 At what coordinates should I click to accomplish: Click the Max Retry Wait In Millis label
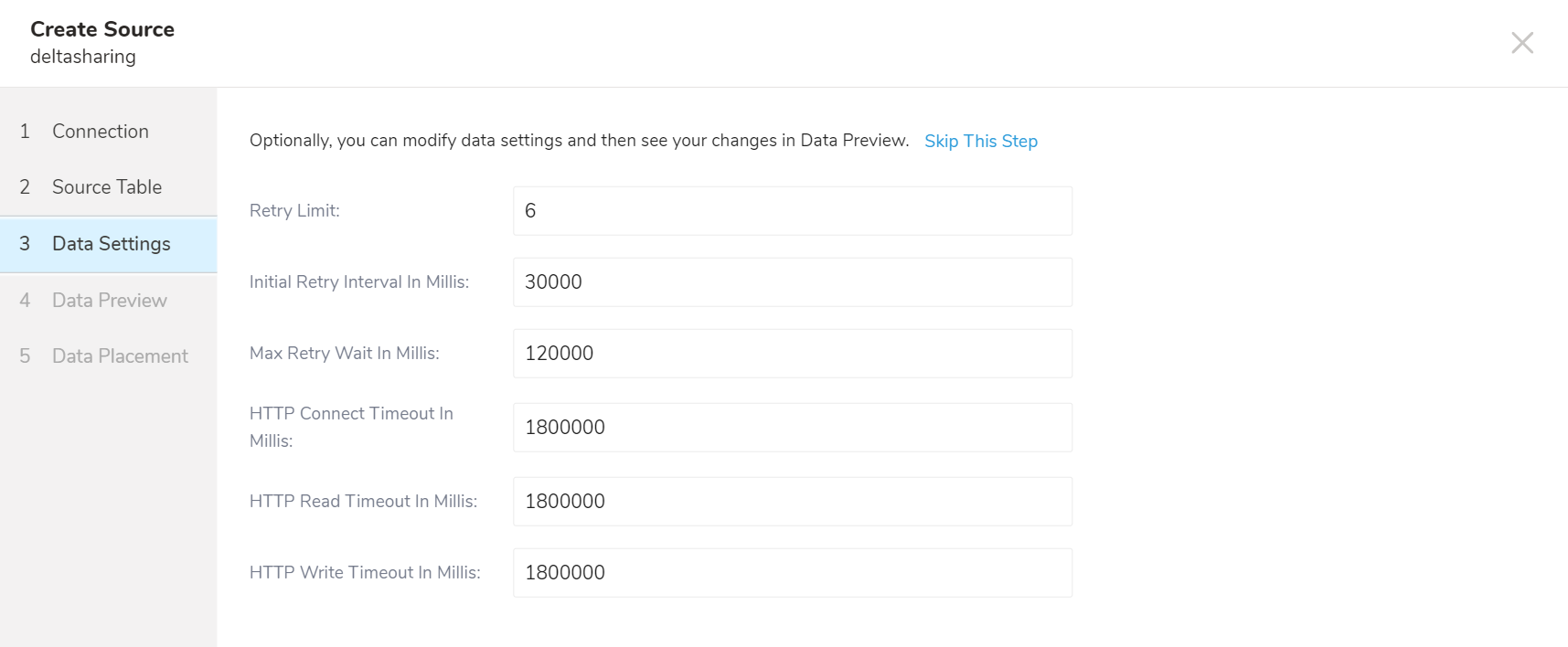pyautogui.click(x=344, y=354)
